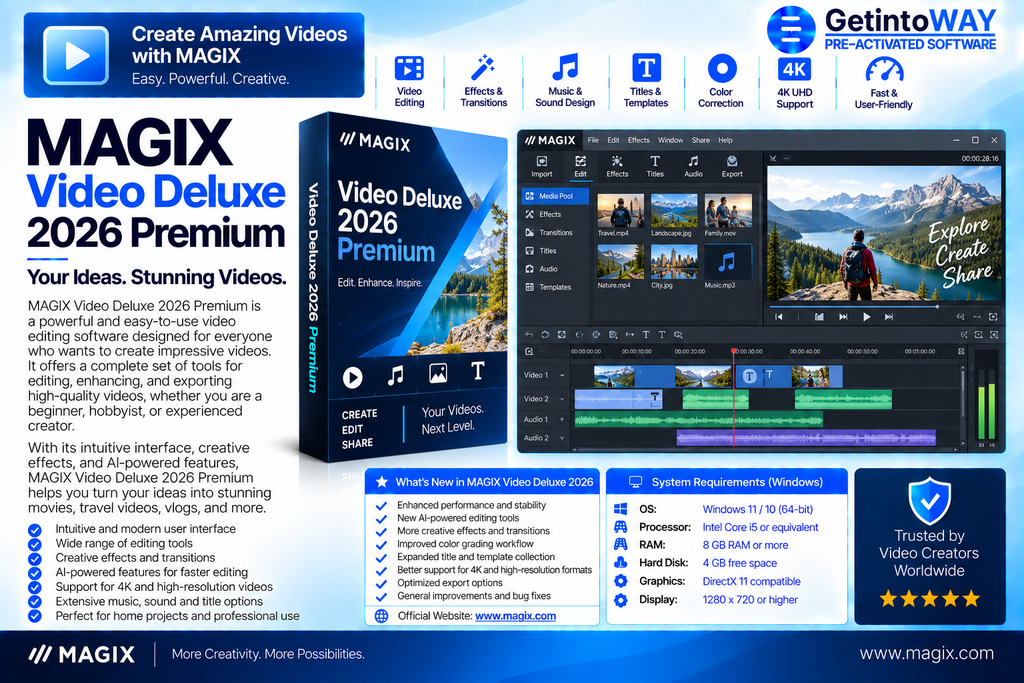Open the File menu
The image size is (1024, 683).
593,140
